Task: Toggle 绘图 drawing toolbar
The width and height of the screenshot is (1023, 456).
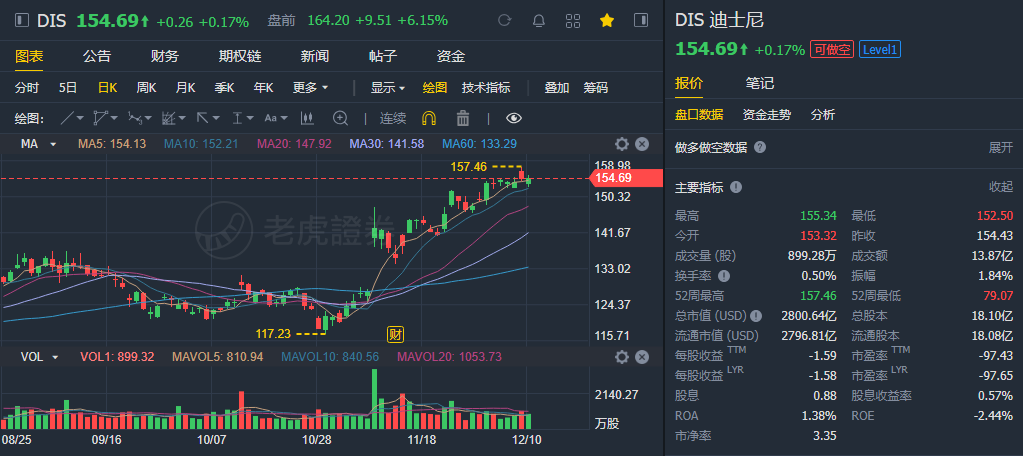Action: coord(435,87)
